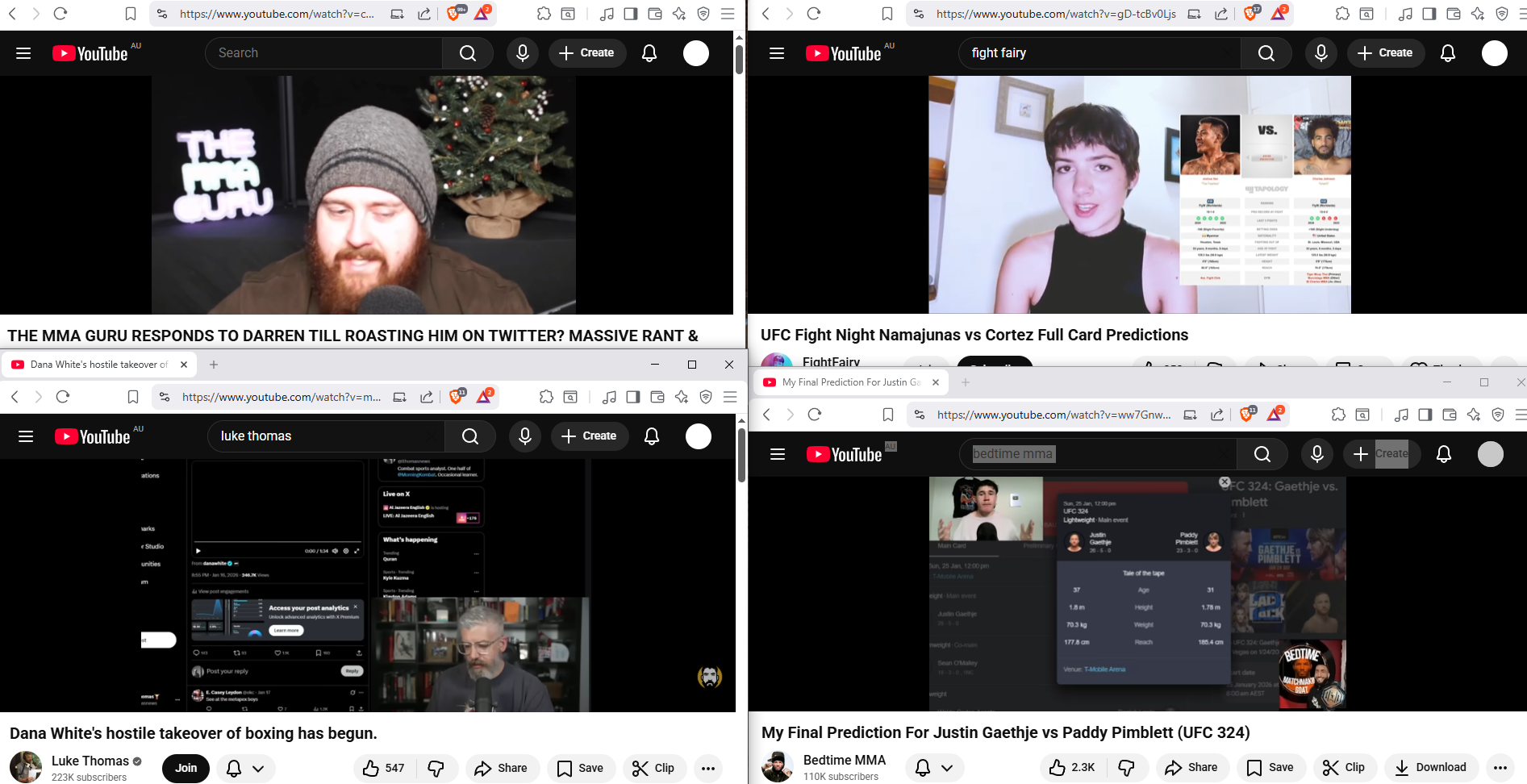Open Brave main menu in MMA Guru window
Screen dimensions: 1527x784
(x=728, y=14)
